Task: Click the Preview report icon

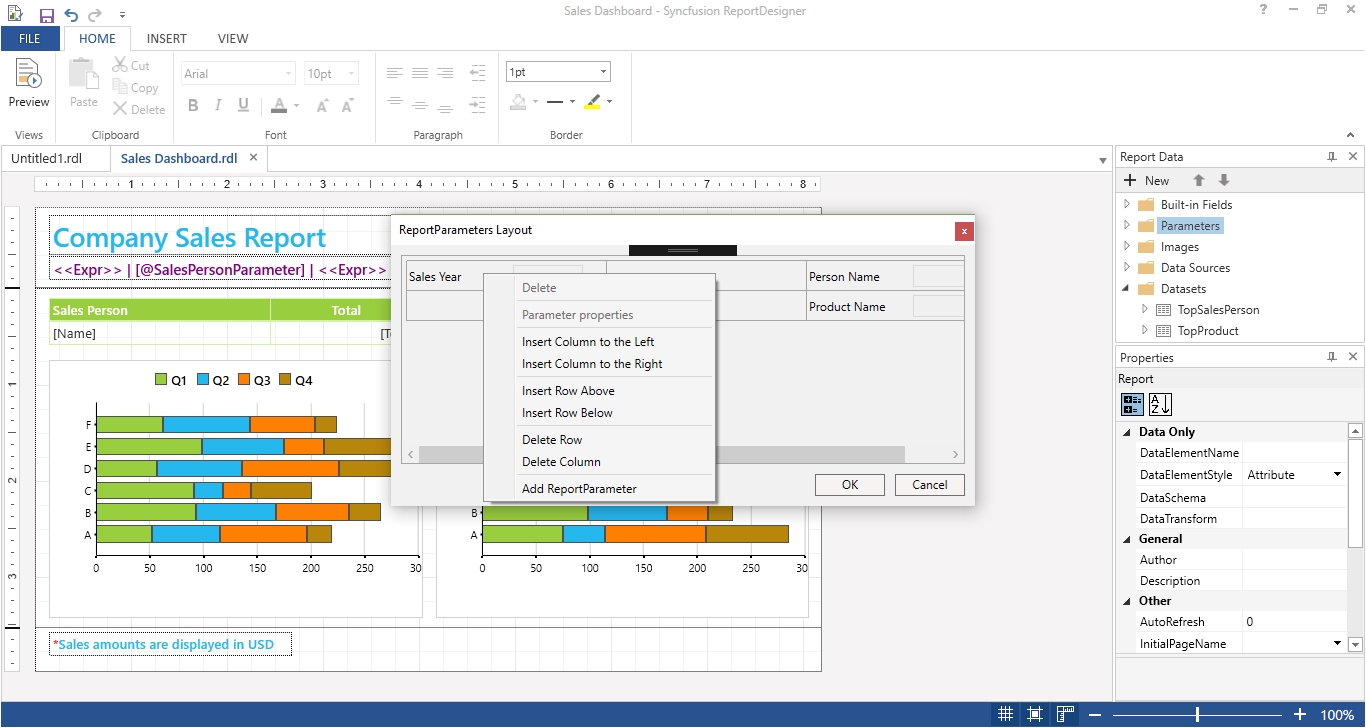Action: tap(28, 75)
